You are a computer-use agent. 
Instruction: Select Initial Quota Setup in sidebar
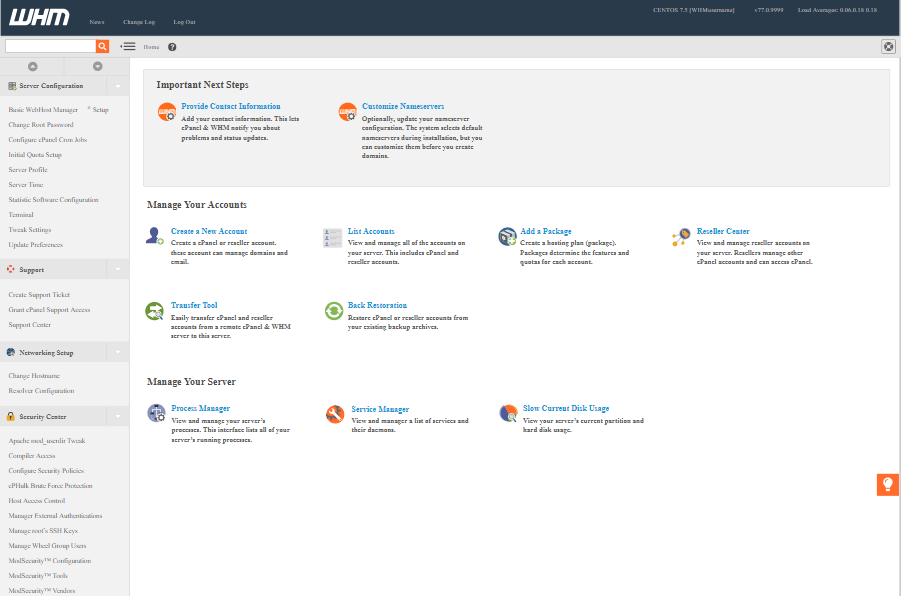[x=35, y=154]
